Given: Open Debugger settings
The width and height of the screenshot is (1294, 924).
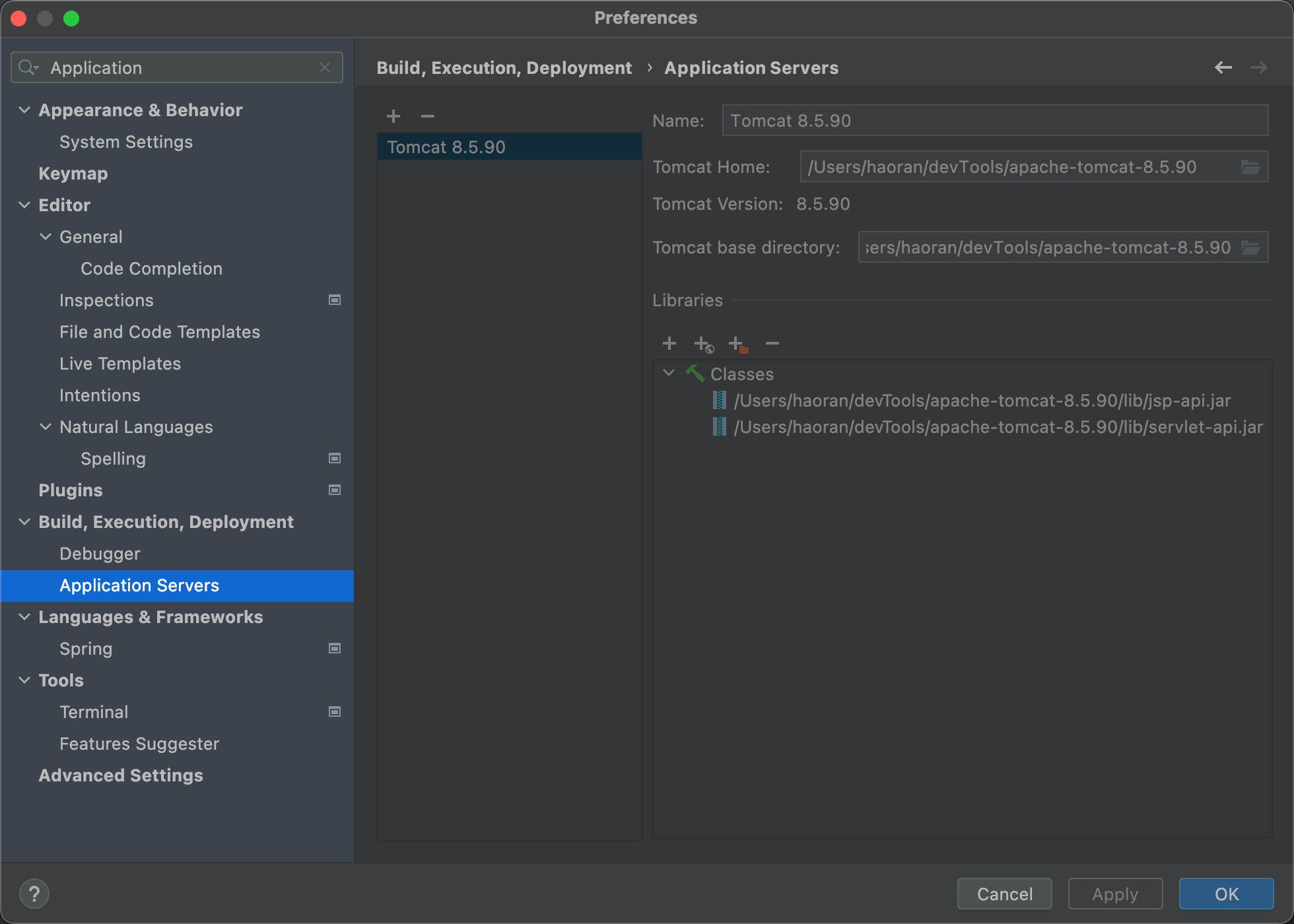Looking at the screenshot, I should point(100,554).
